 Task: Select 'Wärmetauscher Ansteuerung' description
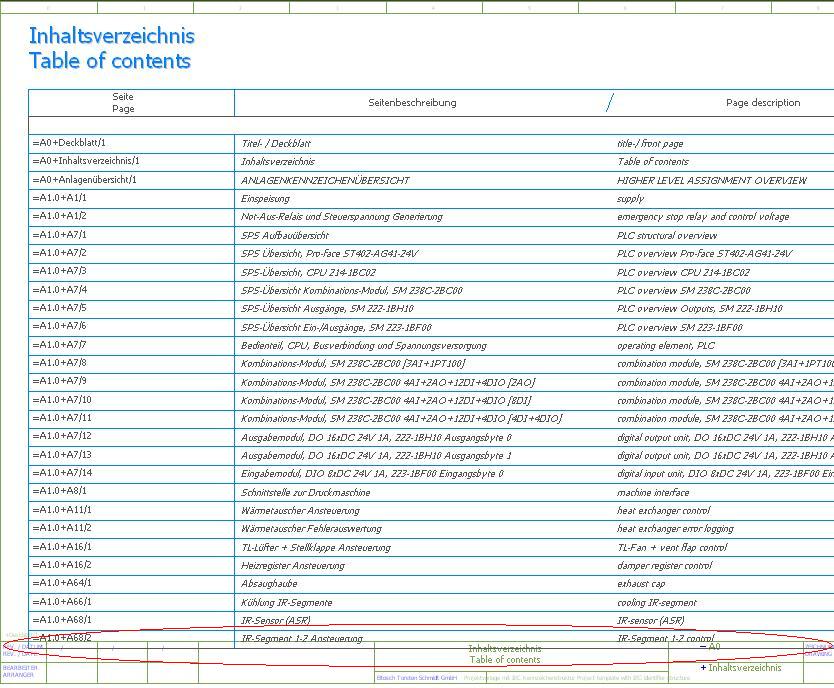coord(300,511)
